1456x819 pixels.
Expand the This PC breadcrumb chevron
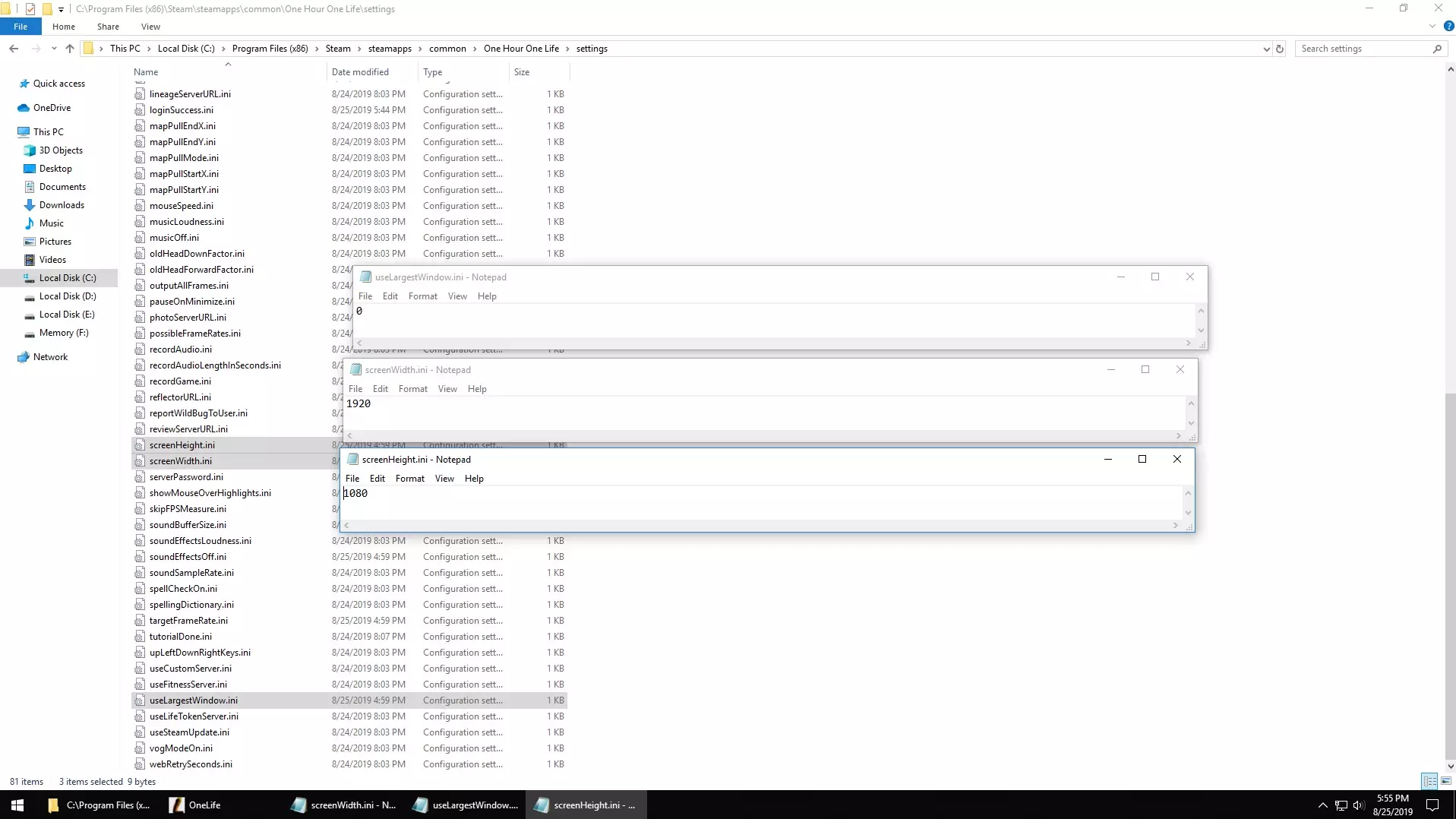(x=149, y=49)
